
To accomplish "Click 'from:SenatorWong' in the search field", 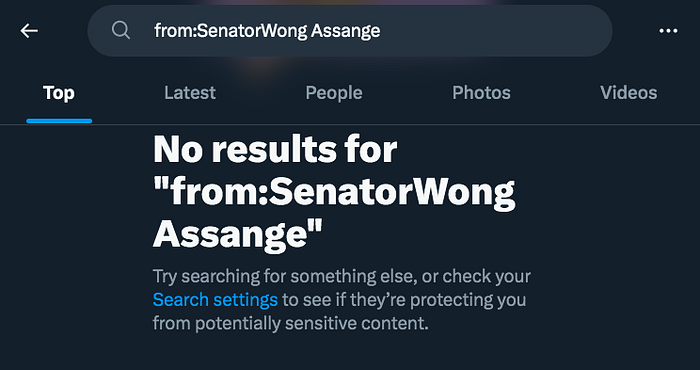I will (231, 31).
